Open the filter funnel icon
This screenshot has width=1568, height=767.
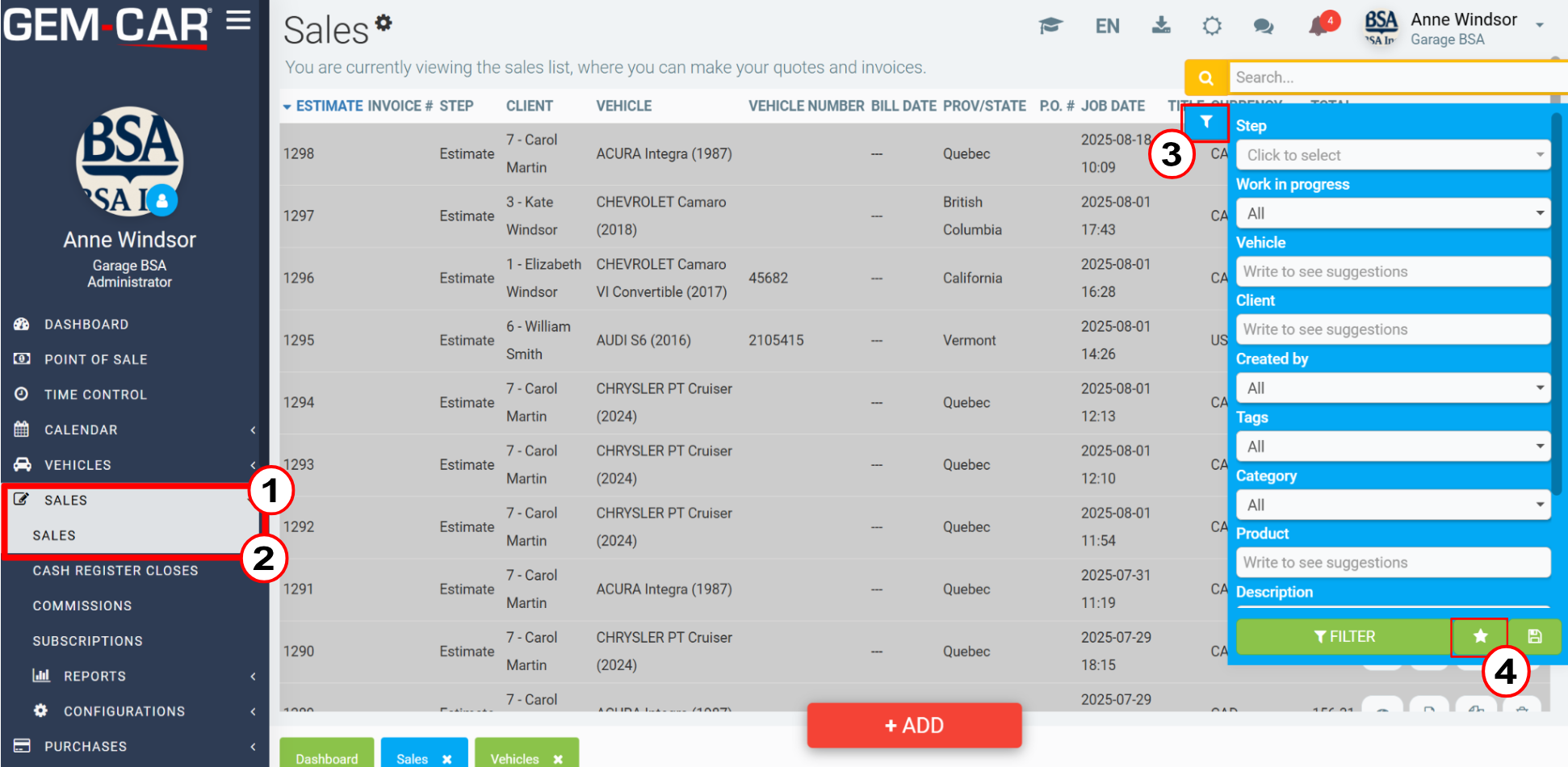(1205, 122)
